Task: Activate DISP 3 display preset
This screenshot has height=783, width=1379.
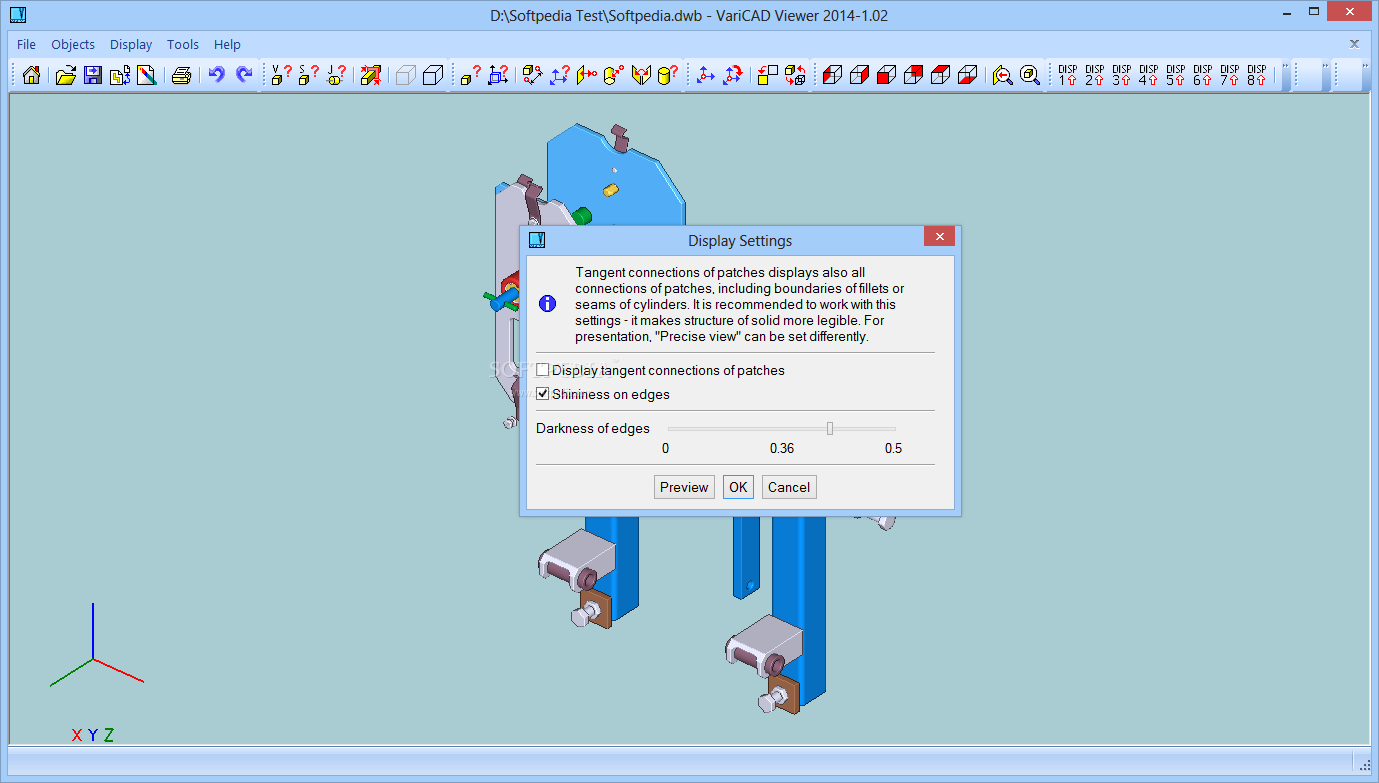Action: (1122, 75)
